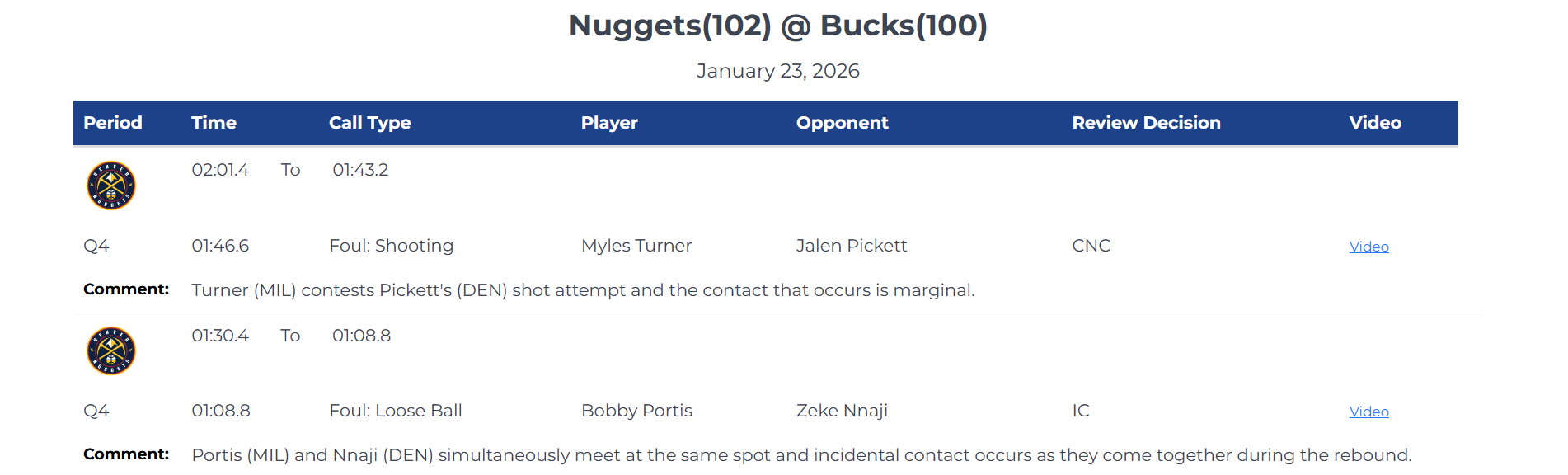Screen dimensions: 1568x475
Task: Click the Nuggets logo beside 01:30.4
Action: (x=111, y=351)
